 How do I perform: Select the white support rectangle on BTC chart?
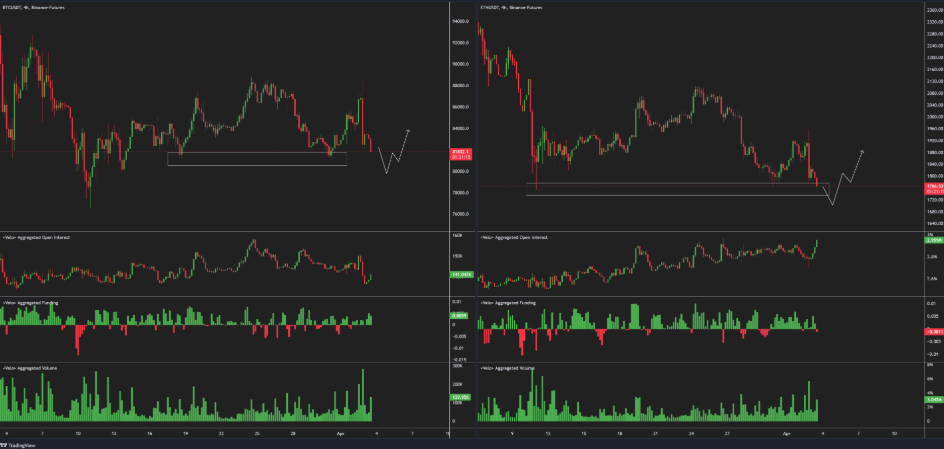pyautogui.click(x=257, y=158)
